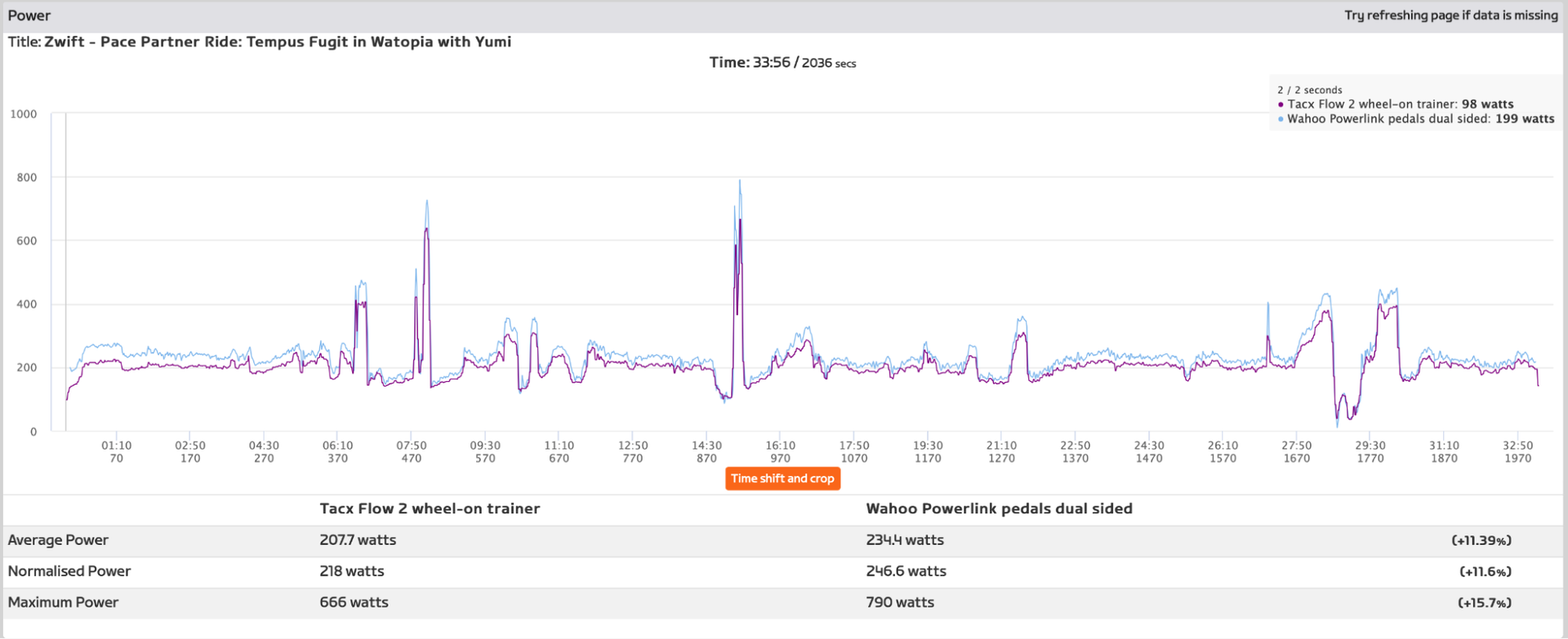The width and height of the screenshot is (1568, 639).
Task: Click the 32:50 time axis label
Action: tap(1517, 446)
